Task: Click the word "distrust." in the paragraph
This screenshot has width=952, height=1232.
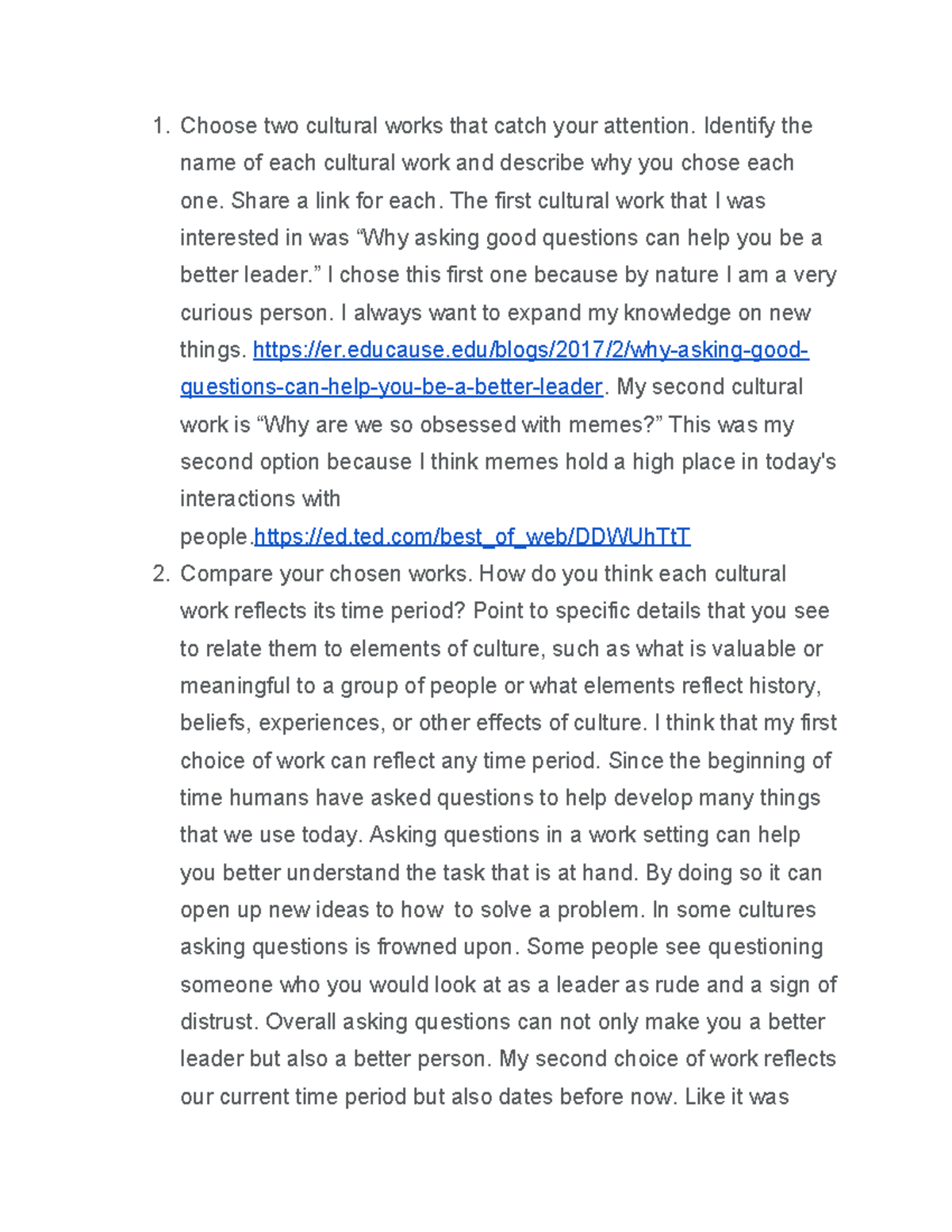Action: [x=219, y=1022]
